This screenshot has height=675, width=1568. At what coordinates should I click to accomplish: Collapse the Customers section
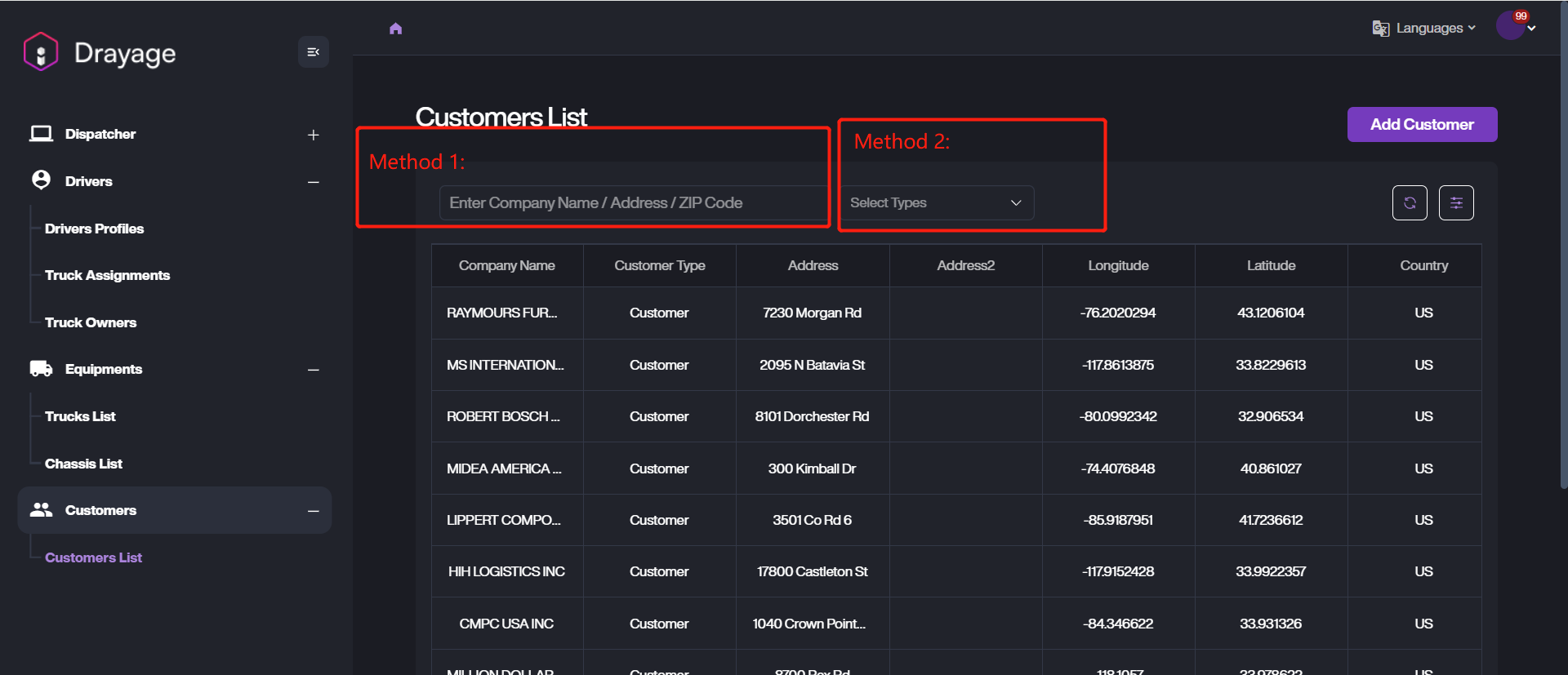point(313,511)
